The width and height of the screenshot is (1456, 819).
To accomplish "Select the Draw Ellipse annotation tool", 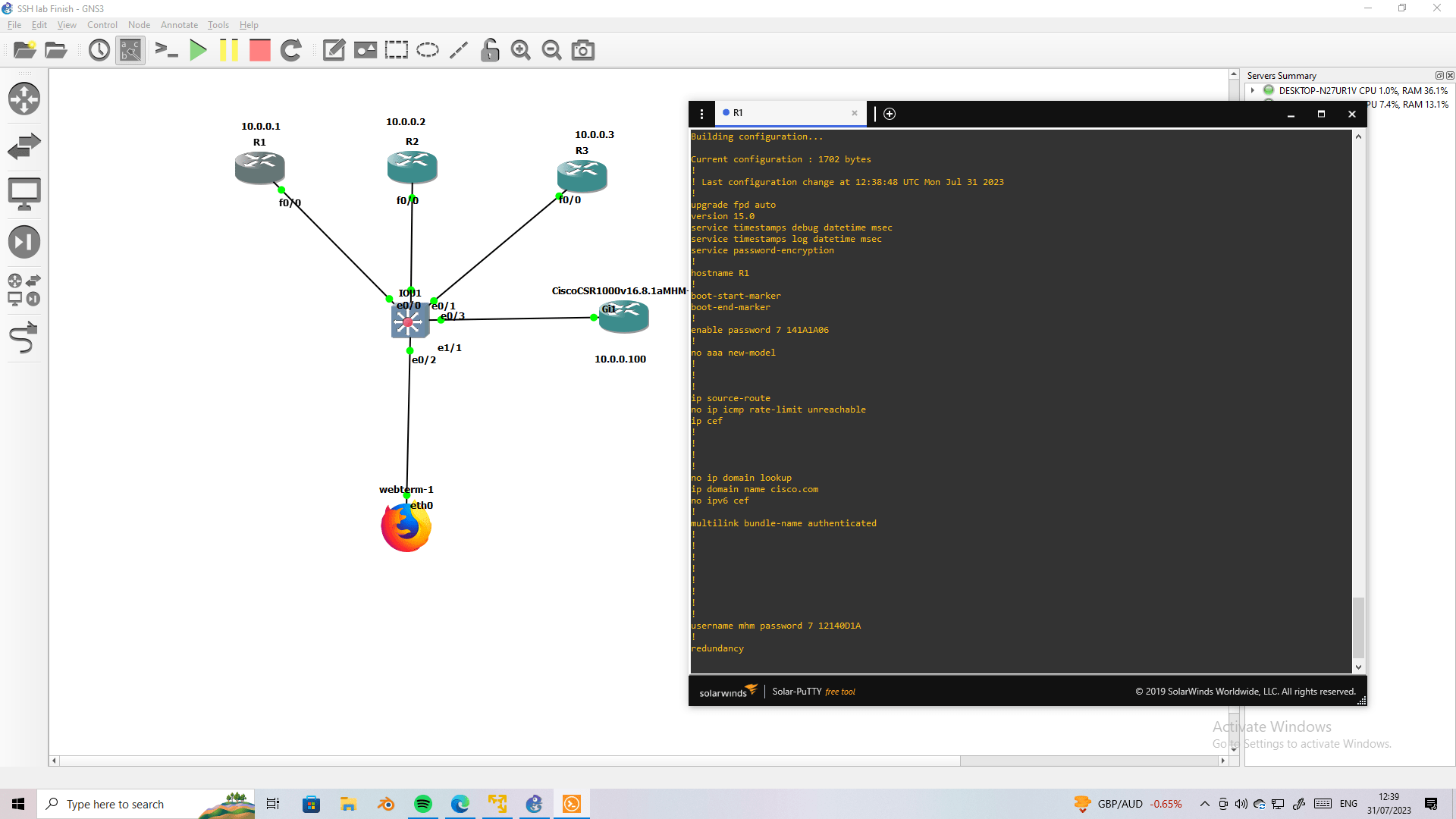I will pyautogui.click(x=428, y=50).
